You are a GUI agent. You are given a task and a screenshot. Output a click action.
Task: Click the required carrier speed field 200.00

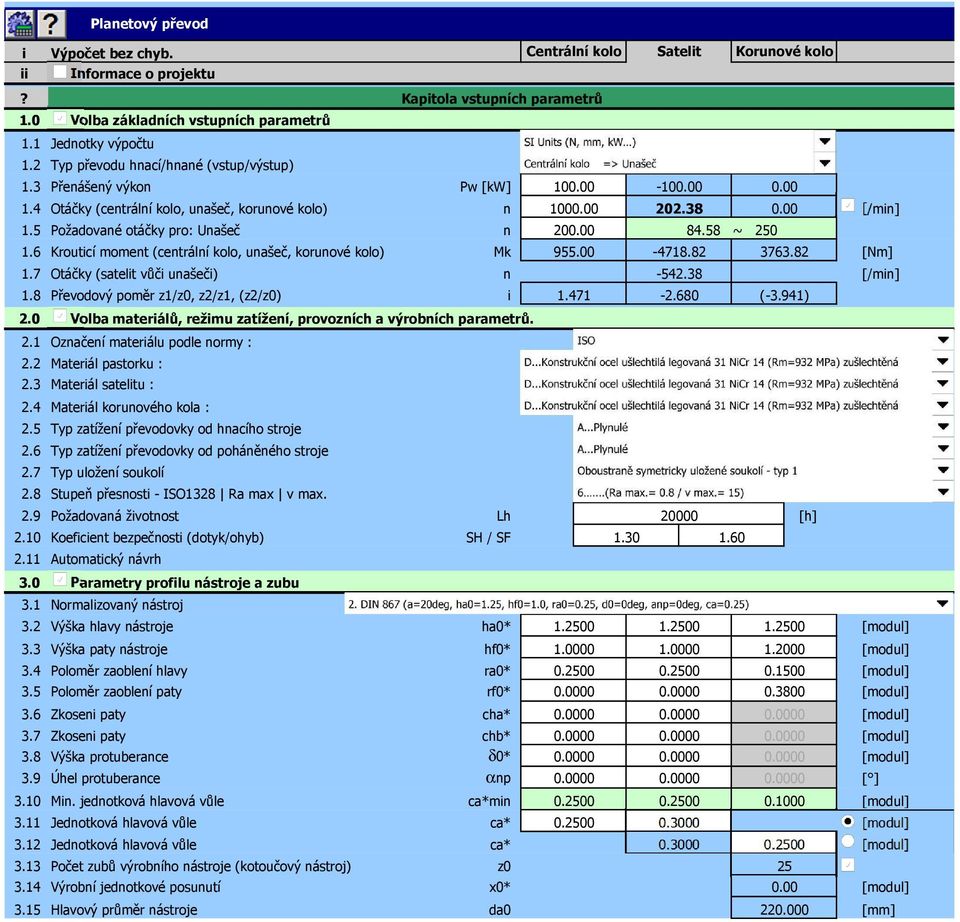(x=574, y=230)
